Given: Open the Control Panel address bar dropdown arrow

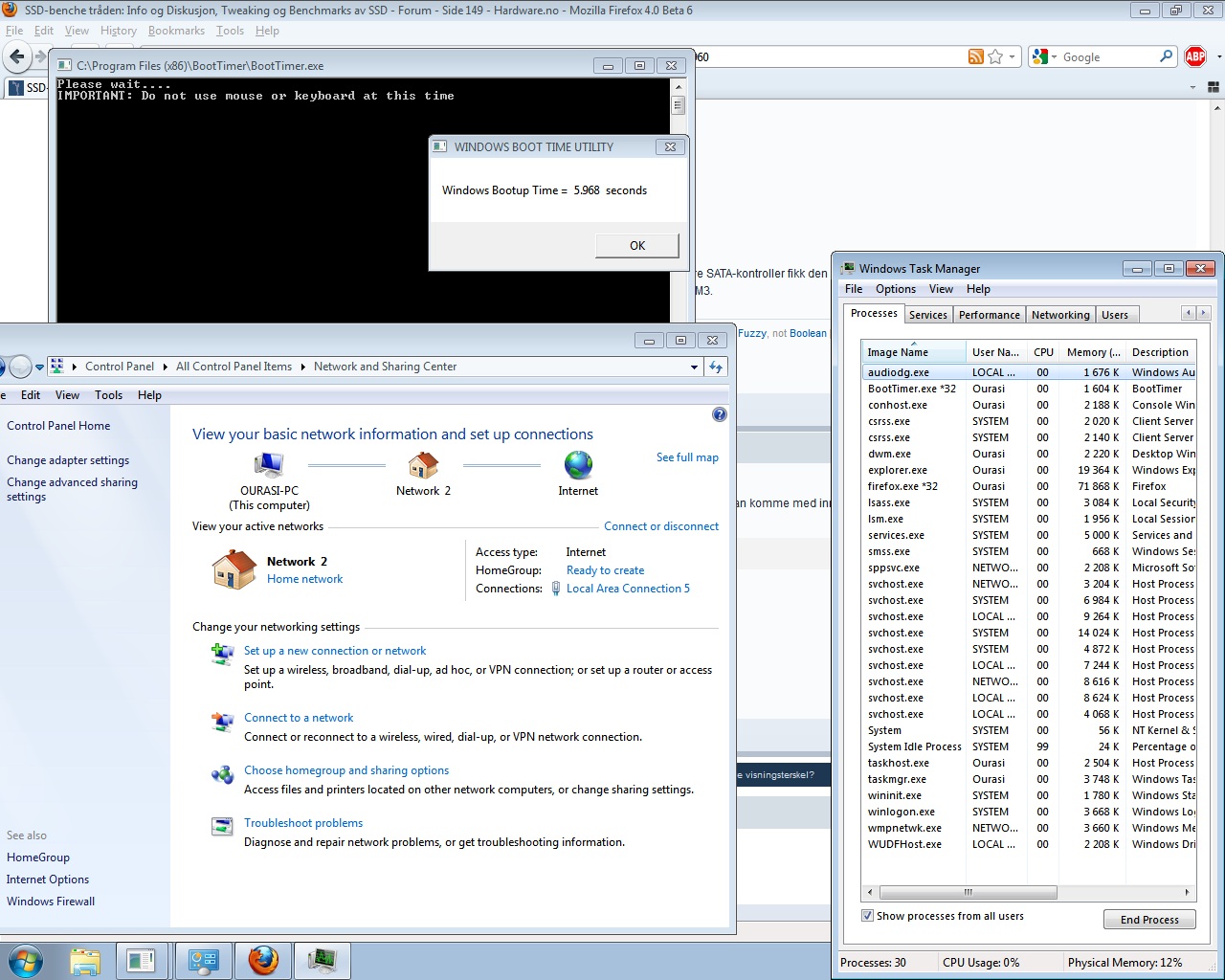Looking at the screenshot, I should [x=694, y=367].
